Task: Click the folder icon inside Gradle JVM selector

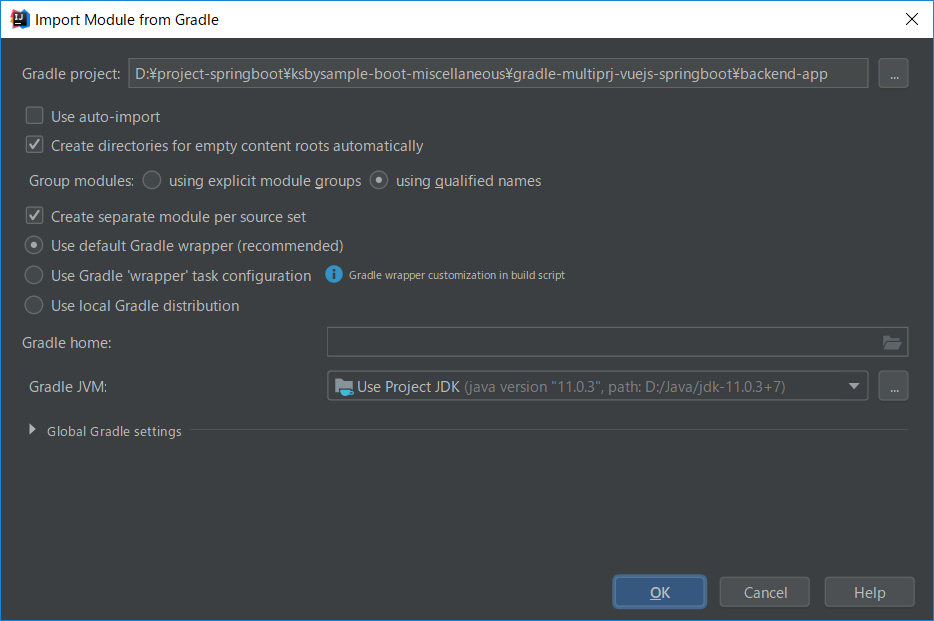Action: [342, 385]
